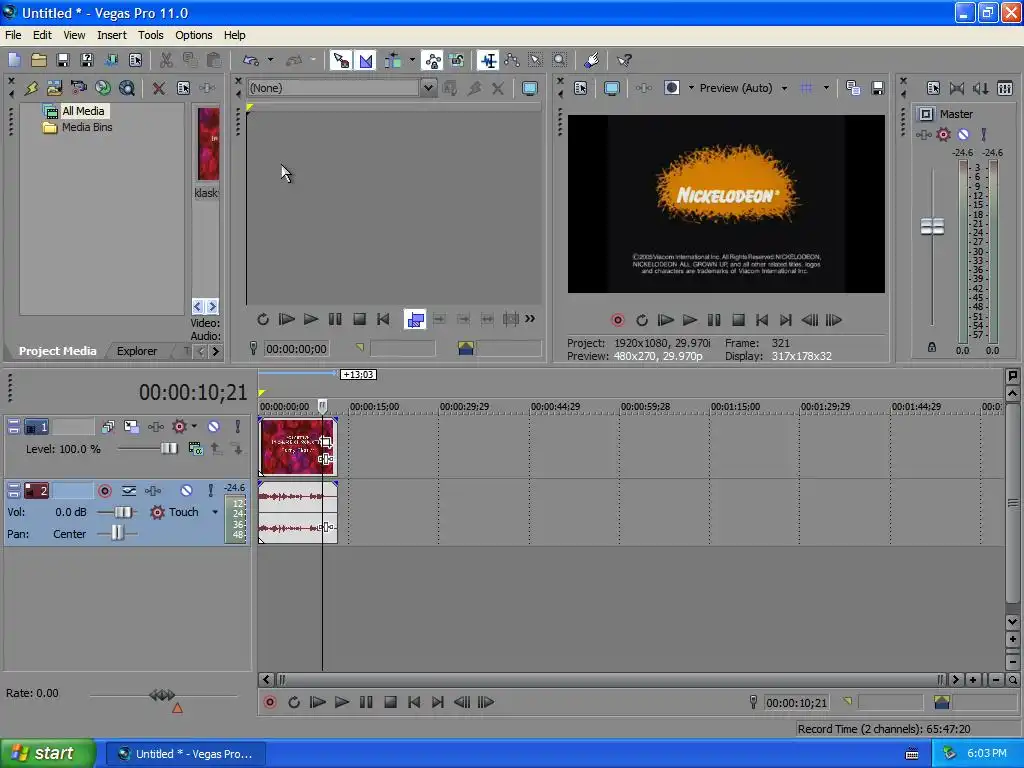Open Video Preview on External Monitor icon

611,88
